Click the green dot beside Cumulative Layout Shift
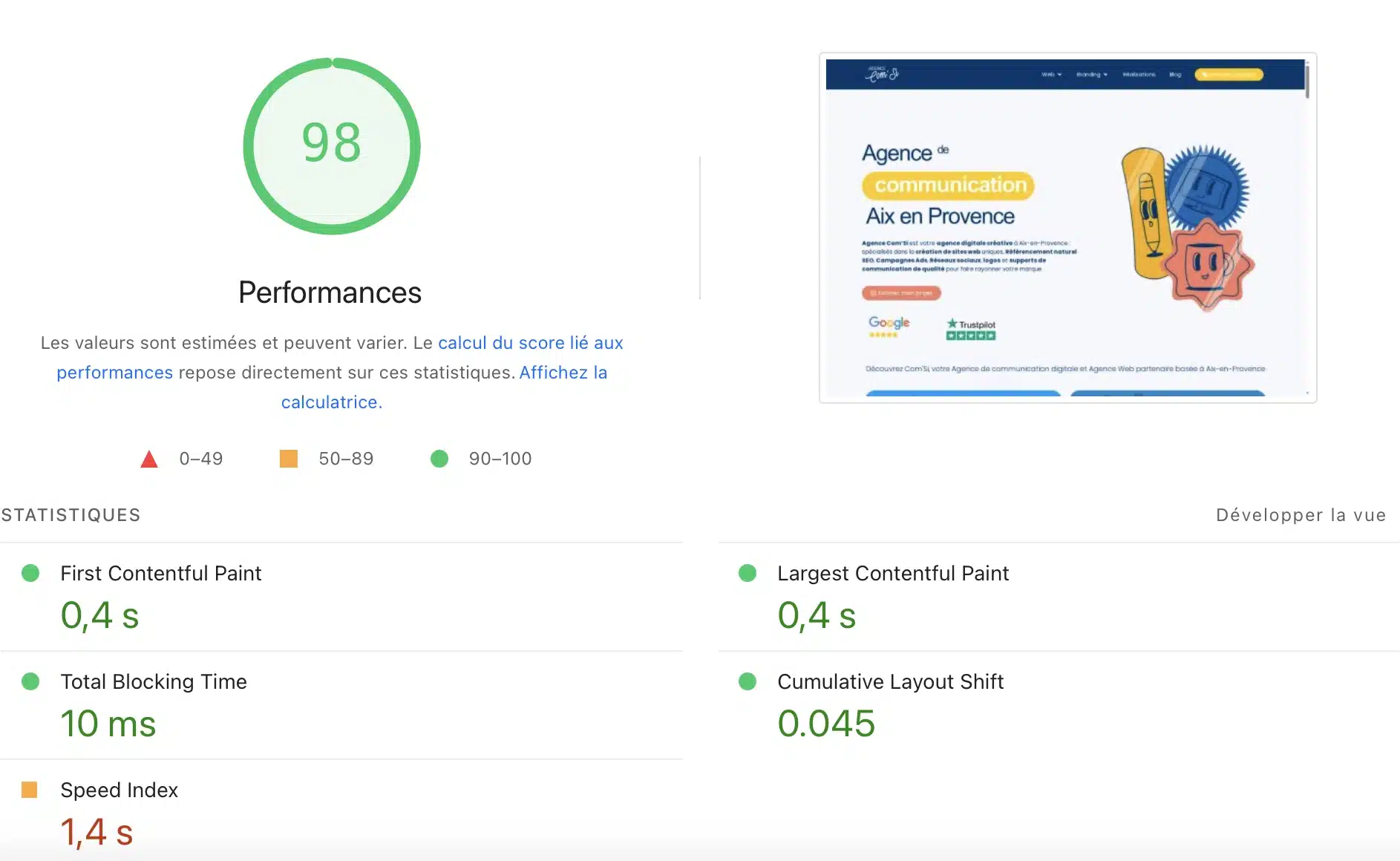 747,681
